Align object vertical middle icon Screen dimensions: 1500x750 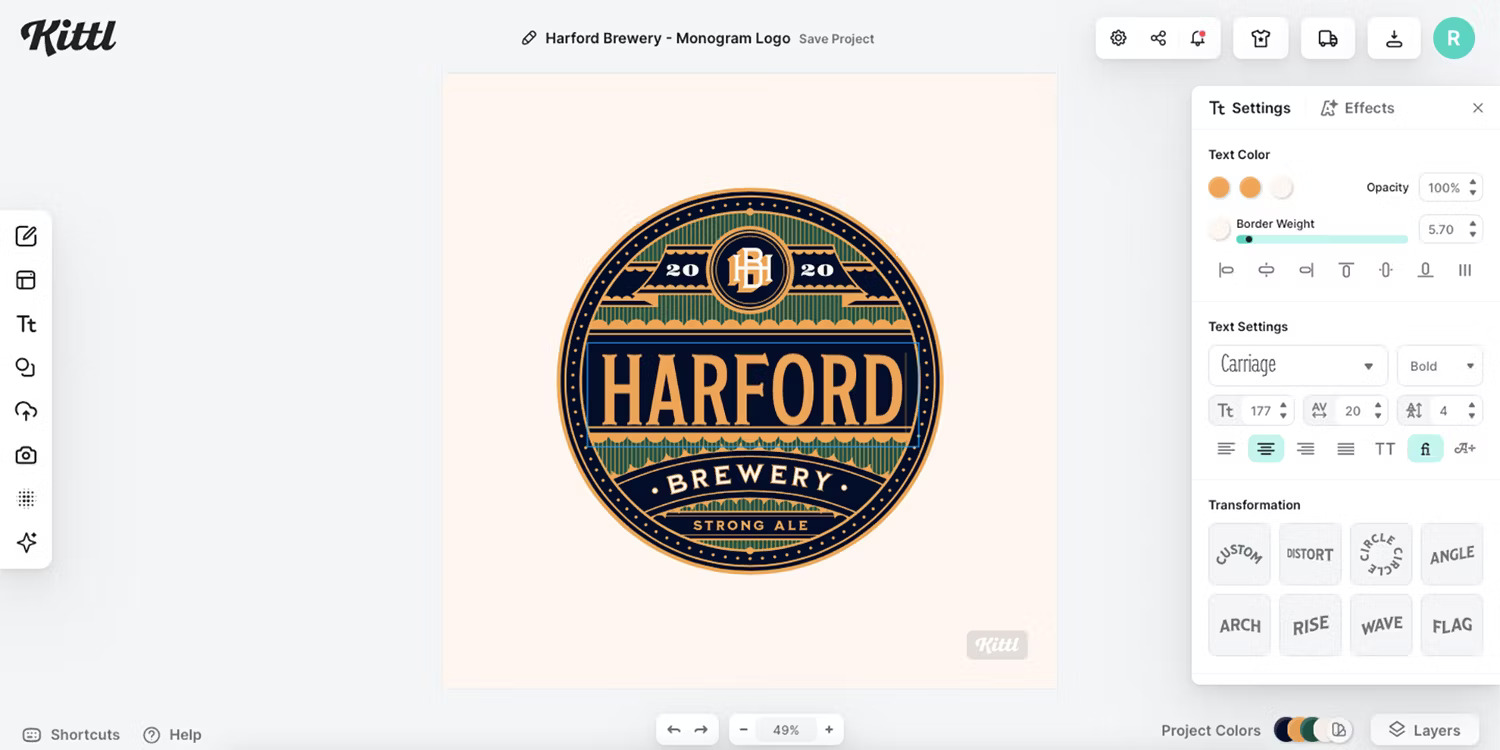tap(1385, 270)
